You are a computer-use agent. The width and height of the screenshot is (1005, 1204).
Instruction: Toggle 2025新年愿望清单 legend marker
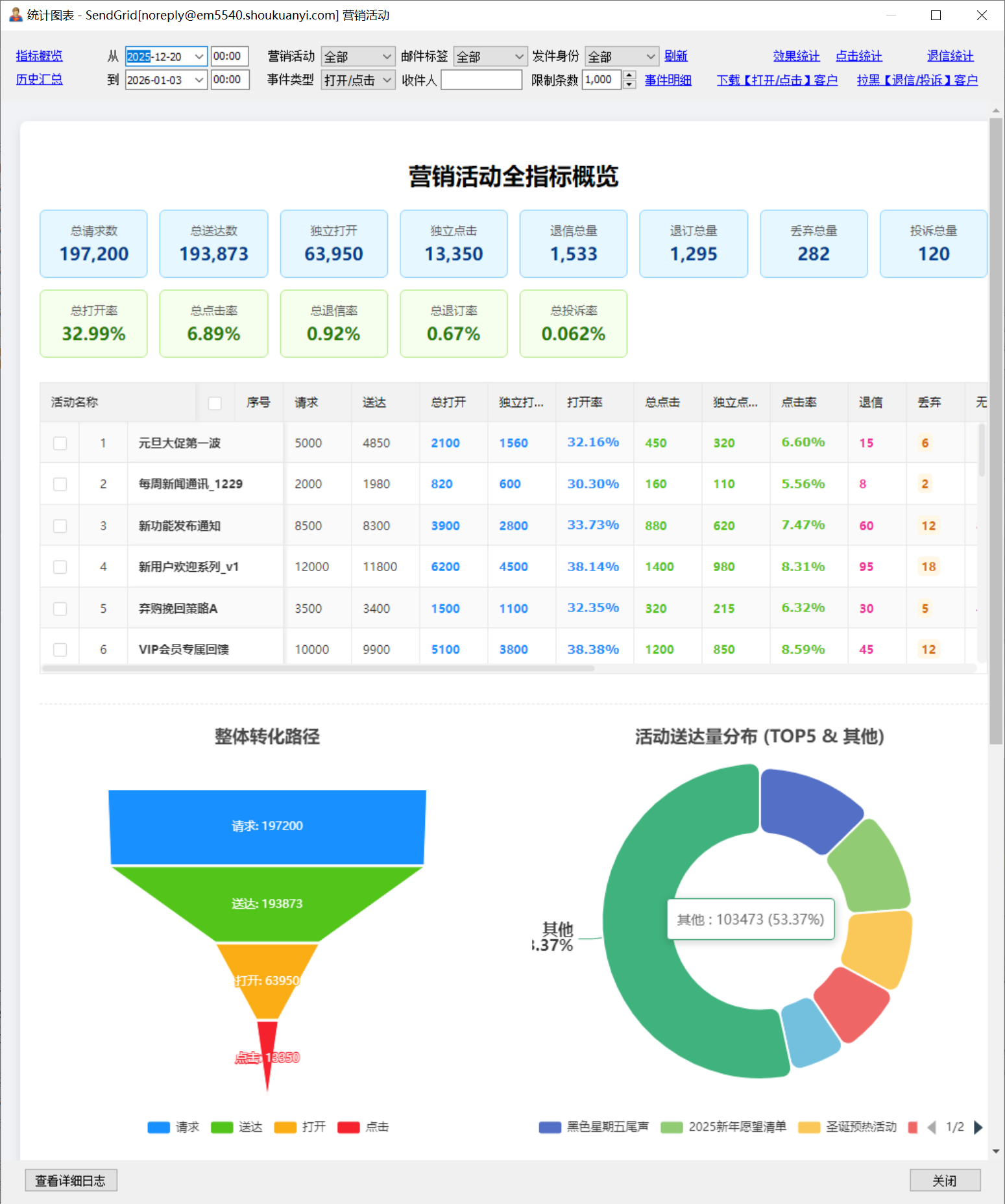(672, 1127)
